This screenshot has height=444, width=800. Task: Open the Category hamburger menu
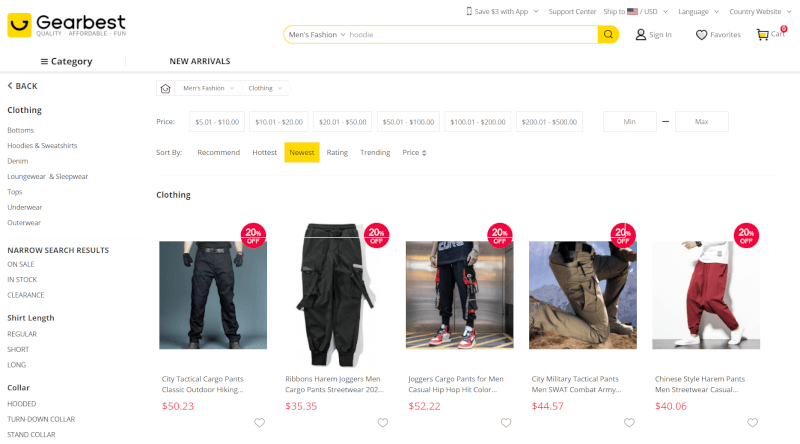click(x=66, y=61)
